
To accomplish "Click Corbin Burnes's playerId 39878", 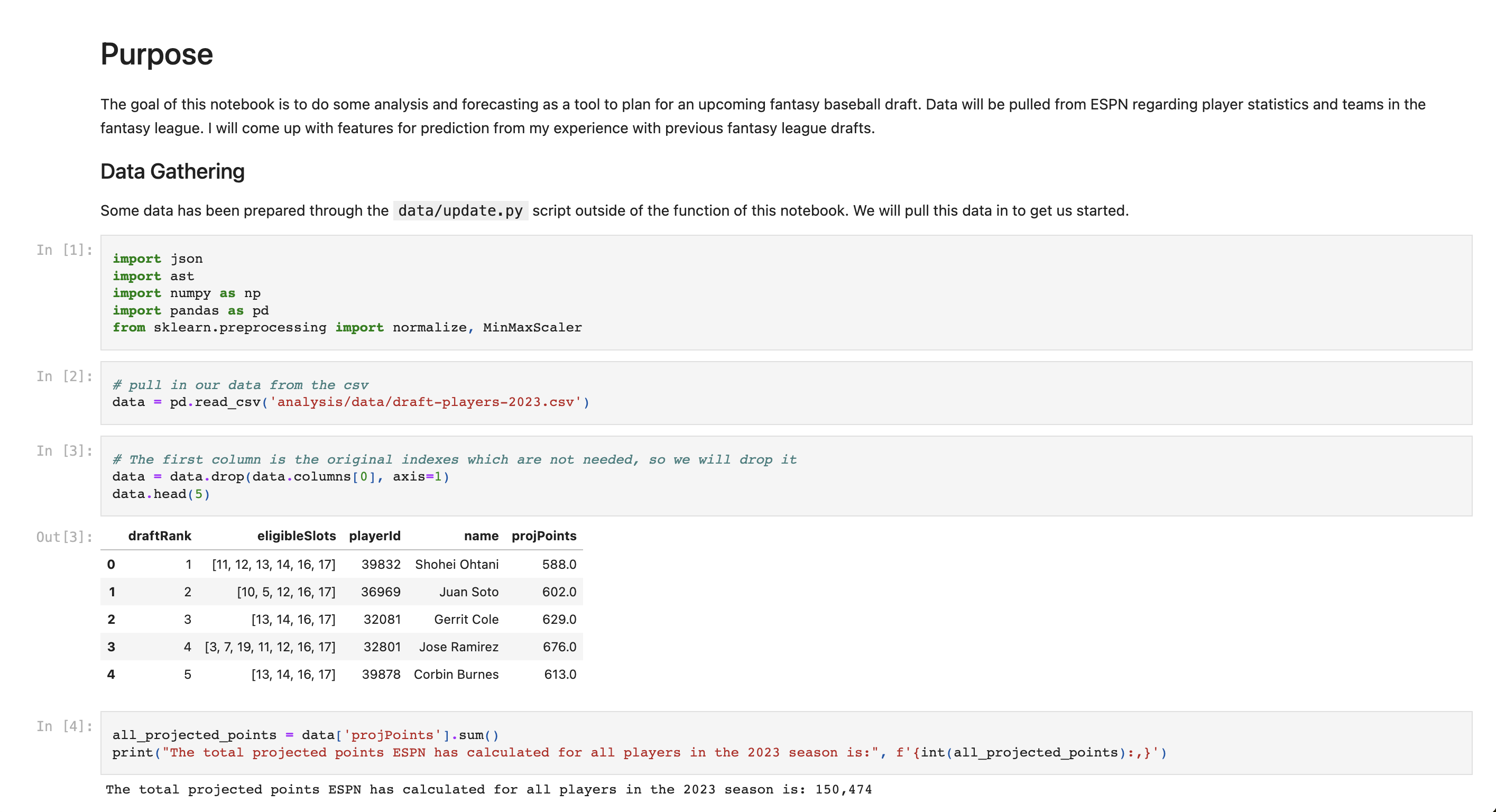I will click(381, 675).
